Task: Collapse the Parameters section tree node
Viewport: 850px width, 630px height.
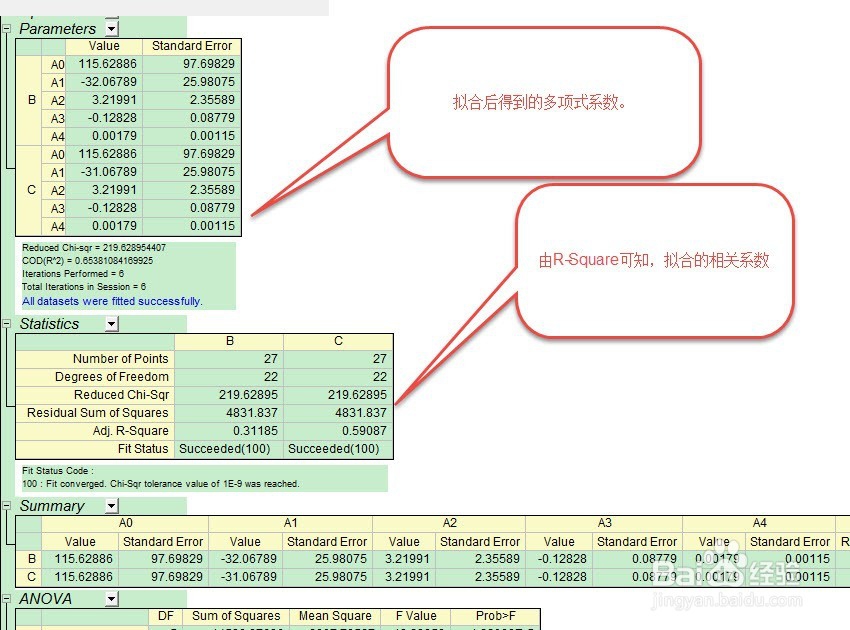Action: click(7, 29)
